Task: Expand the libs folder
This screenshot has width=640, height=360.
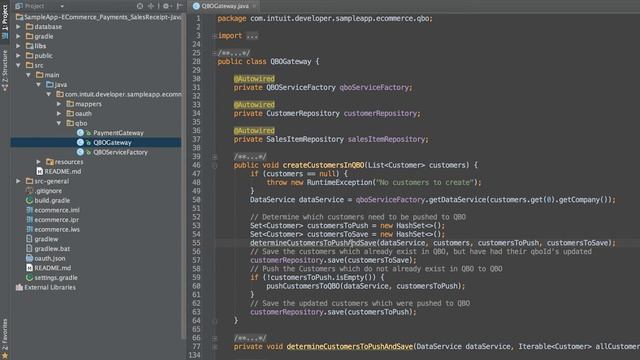Action: [18, 46]
